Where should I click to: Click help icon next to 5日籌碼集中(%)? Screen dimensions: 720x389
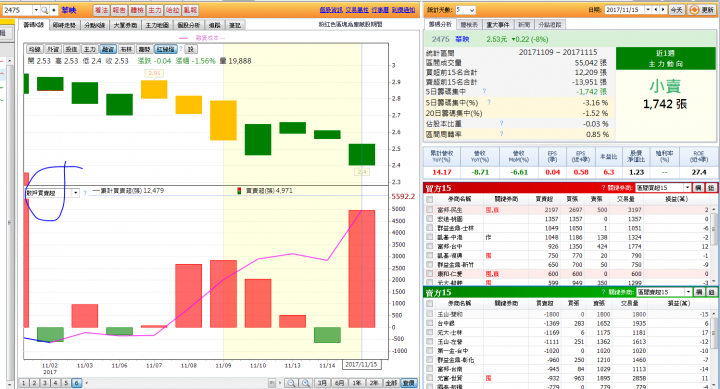(x=489, y=102)
